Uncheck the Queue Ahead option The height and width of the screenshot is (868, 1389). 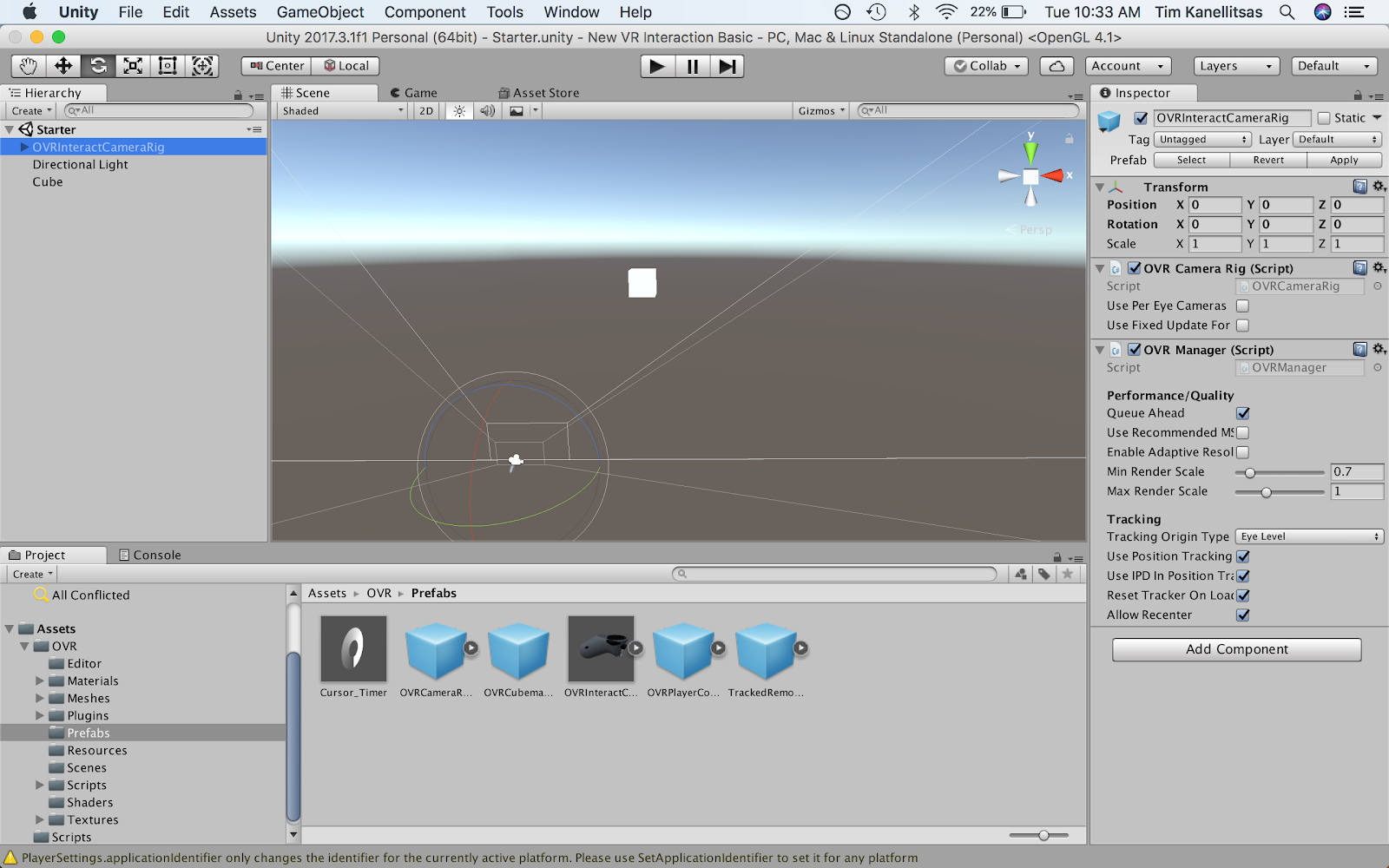coord(1242,413)
